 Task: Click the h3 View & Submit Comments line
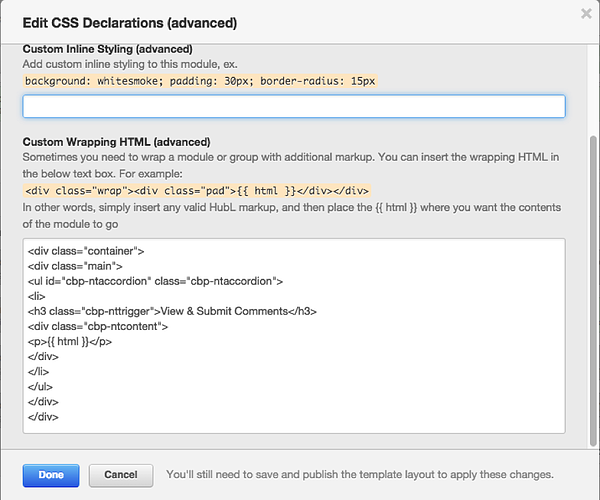(x=172, y=311)
